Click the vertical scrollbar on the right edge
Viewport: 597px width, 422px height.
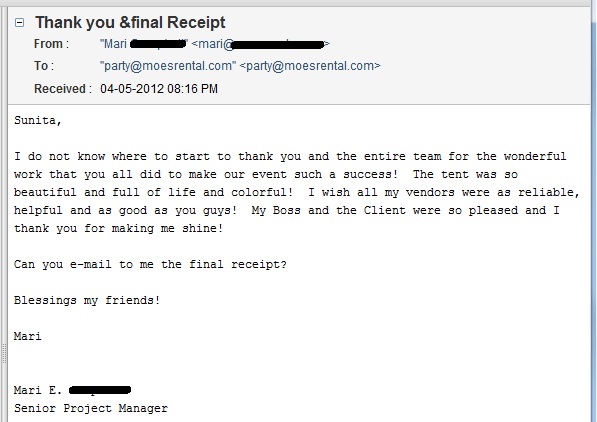click(594, 213)
